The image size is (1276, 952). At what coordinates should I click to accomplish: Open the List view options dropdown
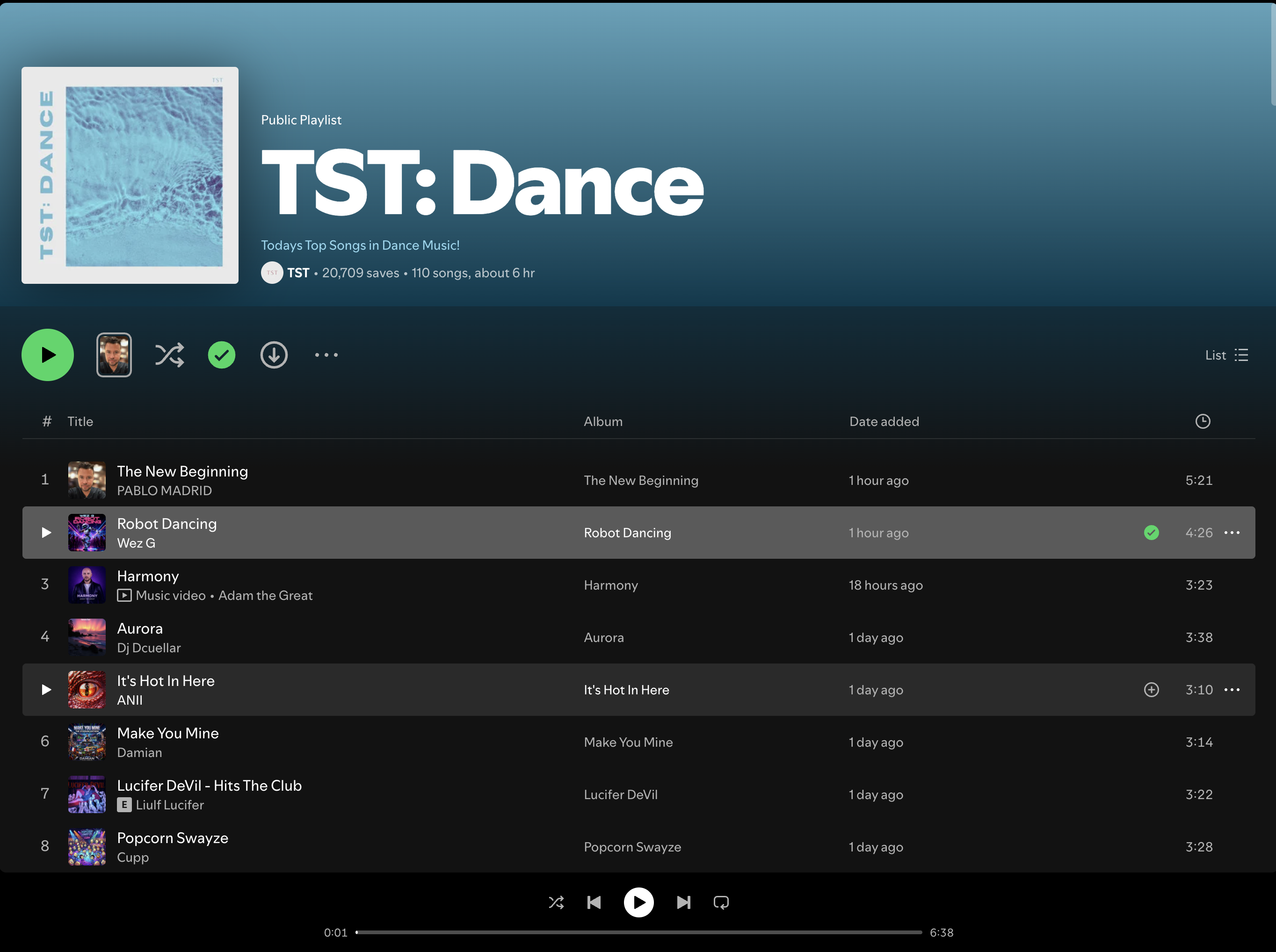pyautogui.click(x=1226, y=355)
